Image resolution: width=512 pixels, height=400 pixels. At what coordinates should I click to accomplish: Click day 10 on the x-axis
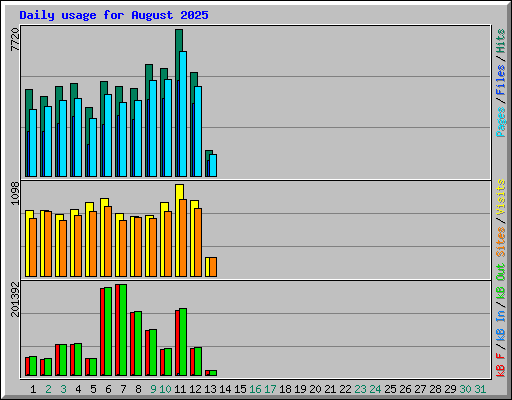point(165,389)
